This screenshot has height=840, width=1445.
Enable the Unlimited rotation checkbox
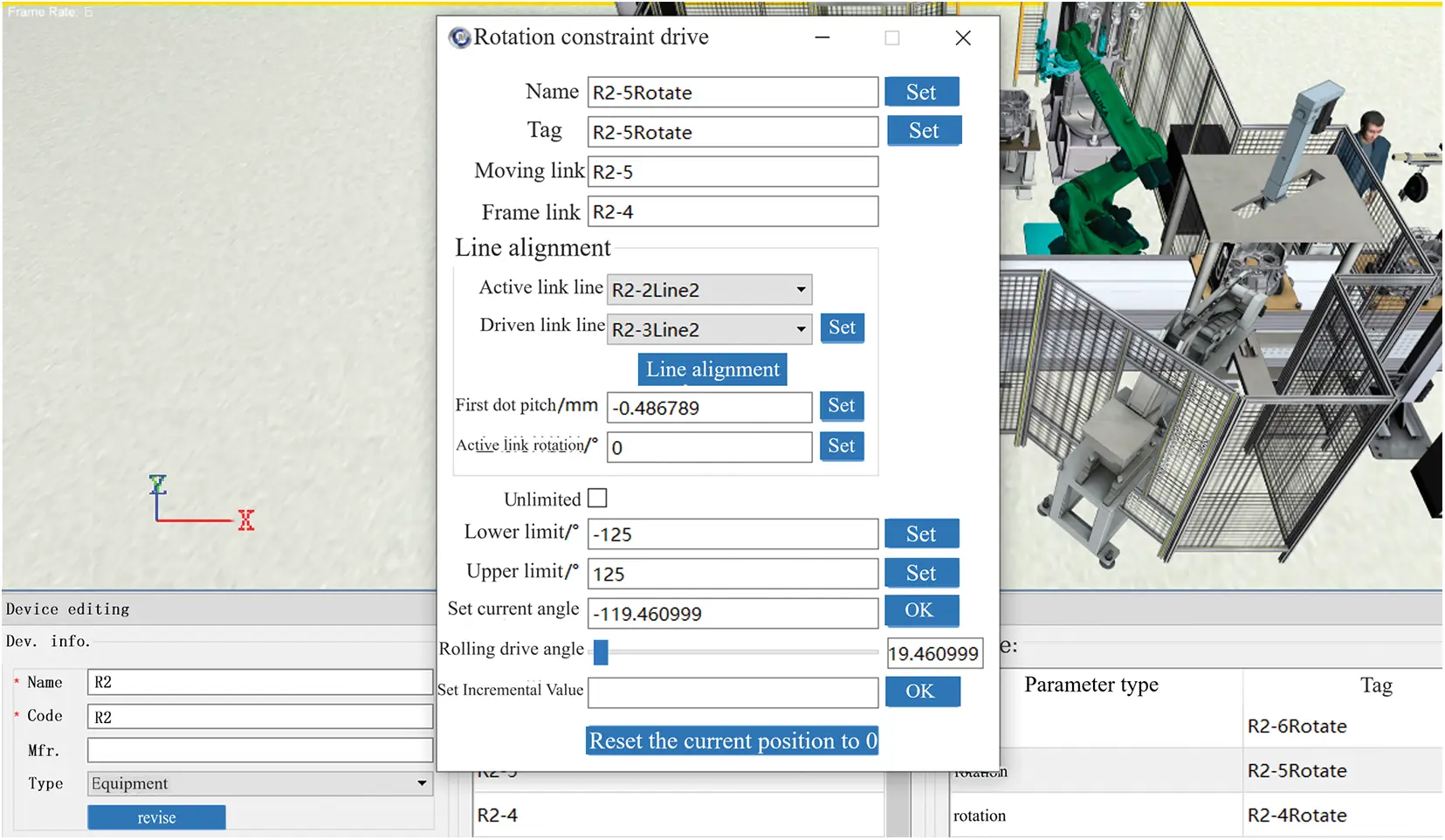(x=597, y=498)
